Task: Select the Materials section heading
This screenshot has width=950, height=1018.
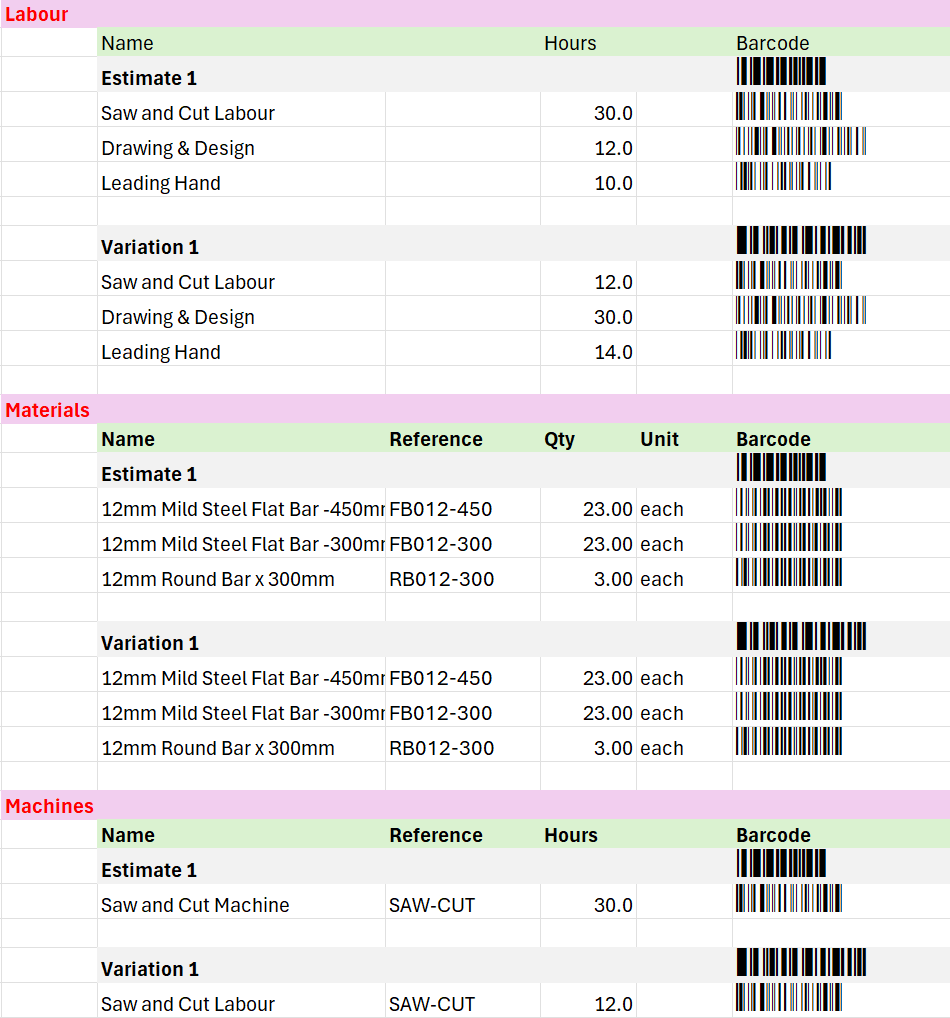Action: (47, 410)
